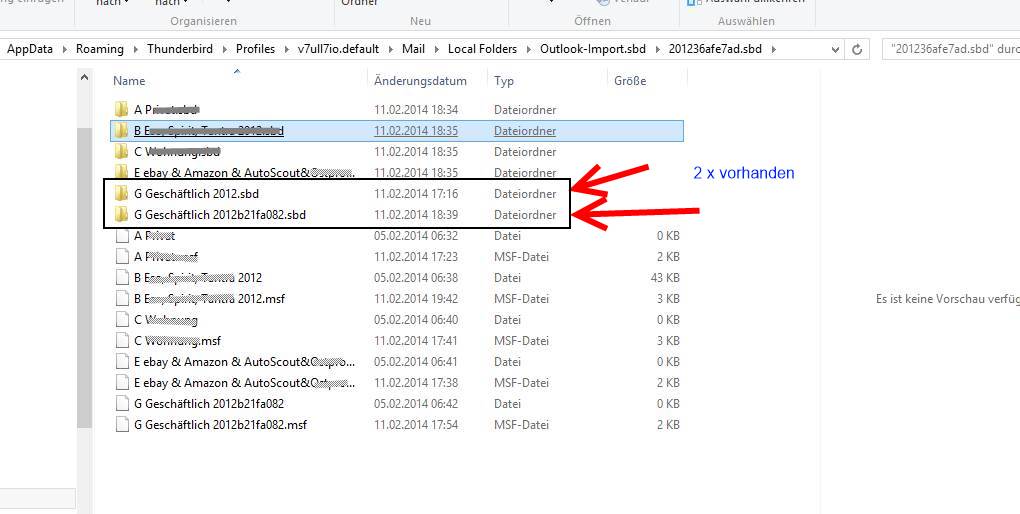Expand the breadcrumb arrow after Roaming
Image resolution: width=1020 pixels, height=514 pixels.
135,49
